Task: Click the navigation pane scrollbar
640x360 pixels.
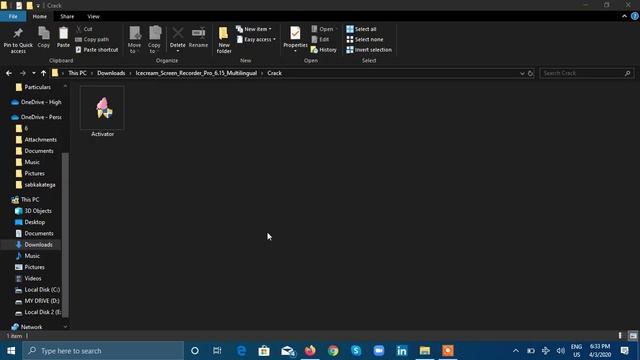Action: click(x=65, y=235)
